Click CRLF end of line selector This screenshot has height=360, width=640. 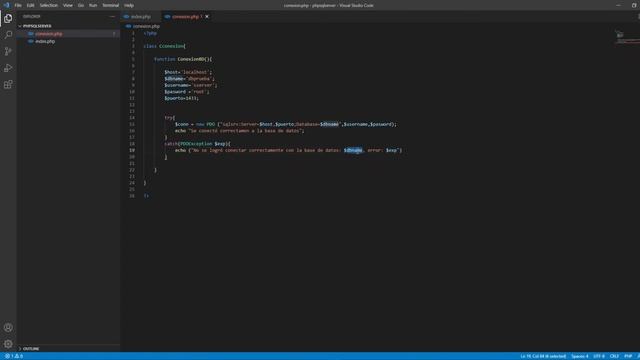614,356
